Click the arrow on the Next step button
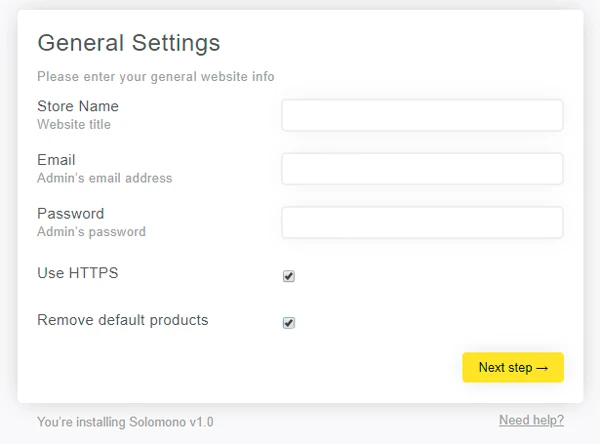Viewport: 600px width, 444px height. (543, 368)
